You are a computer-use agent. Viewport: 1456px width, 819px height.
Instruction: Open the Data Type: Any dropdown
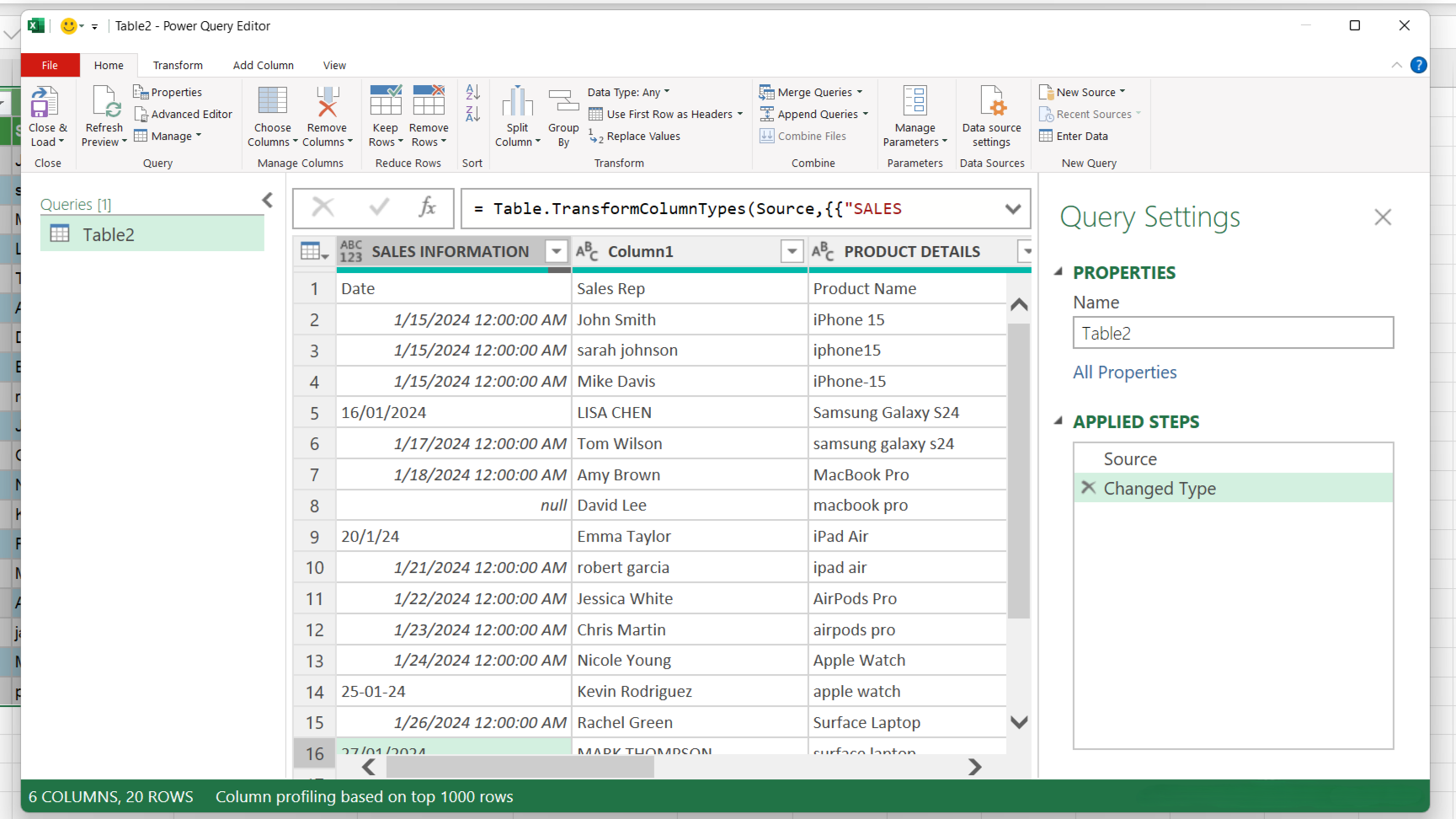[x=629, y=93]
